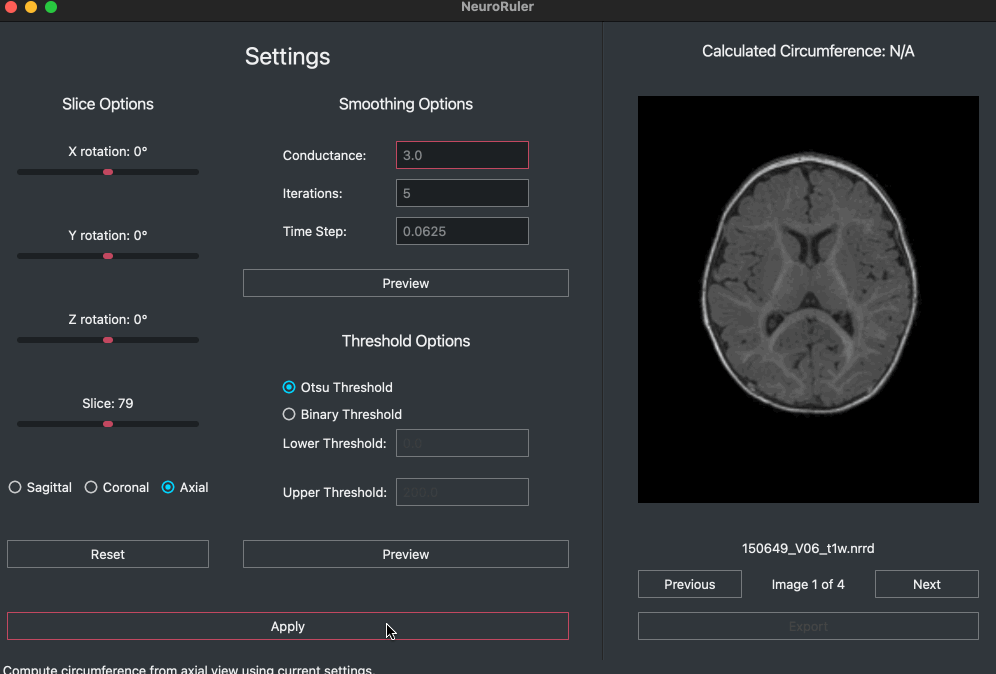
Task: Click the Smoothing Options heading
Action: click(406, 104)
